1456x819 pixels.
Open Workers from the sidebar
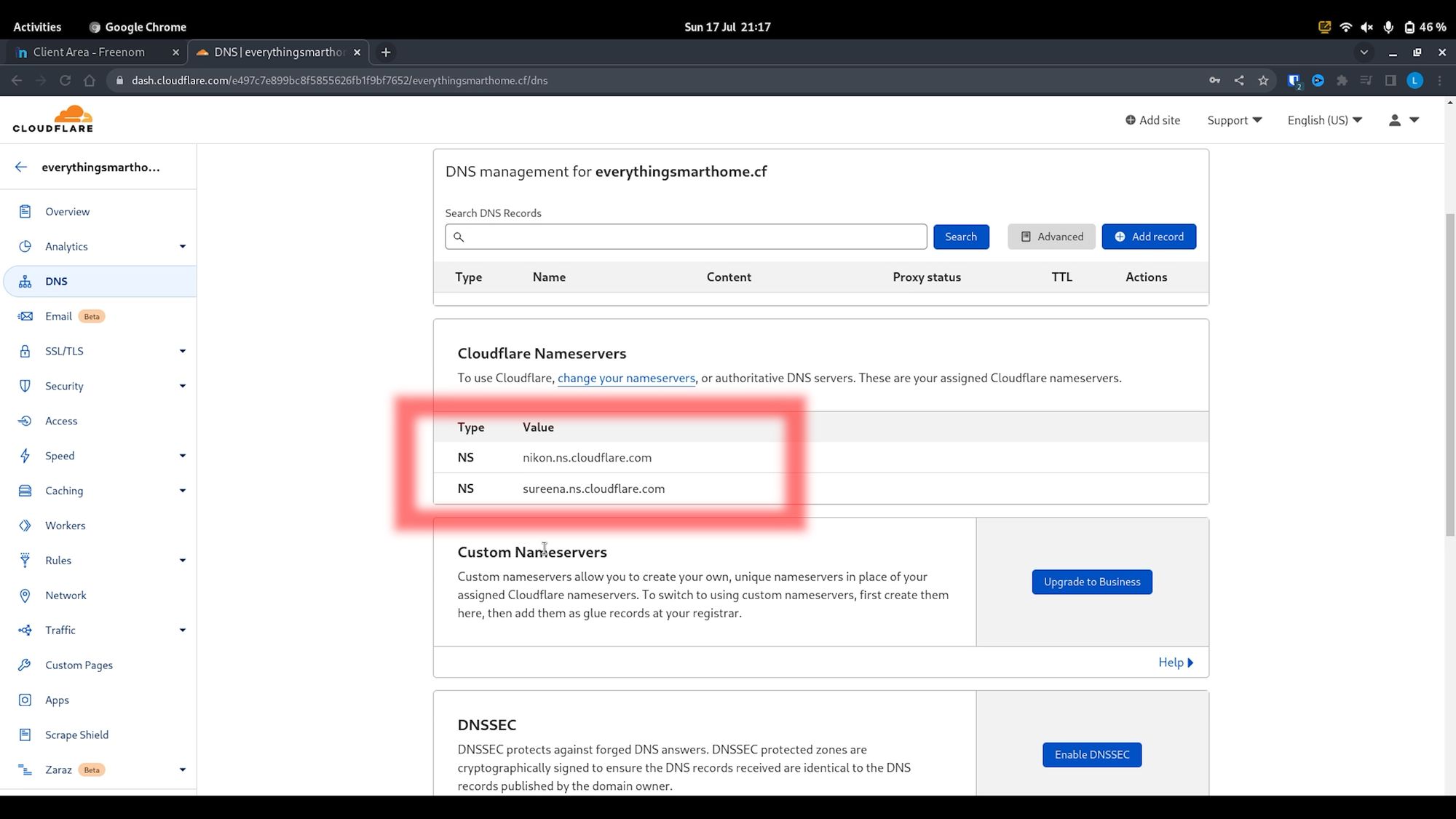65,526
